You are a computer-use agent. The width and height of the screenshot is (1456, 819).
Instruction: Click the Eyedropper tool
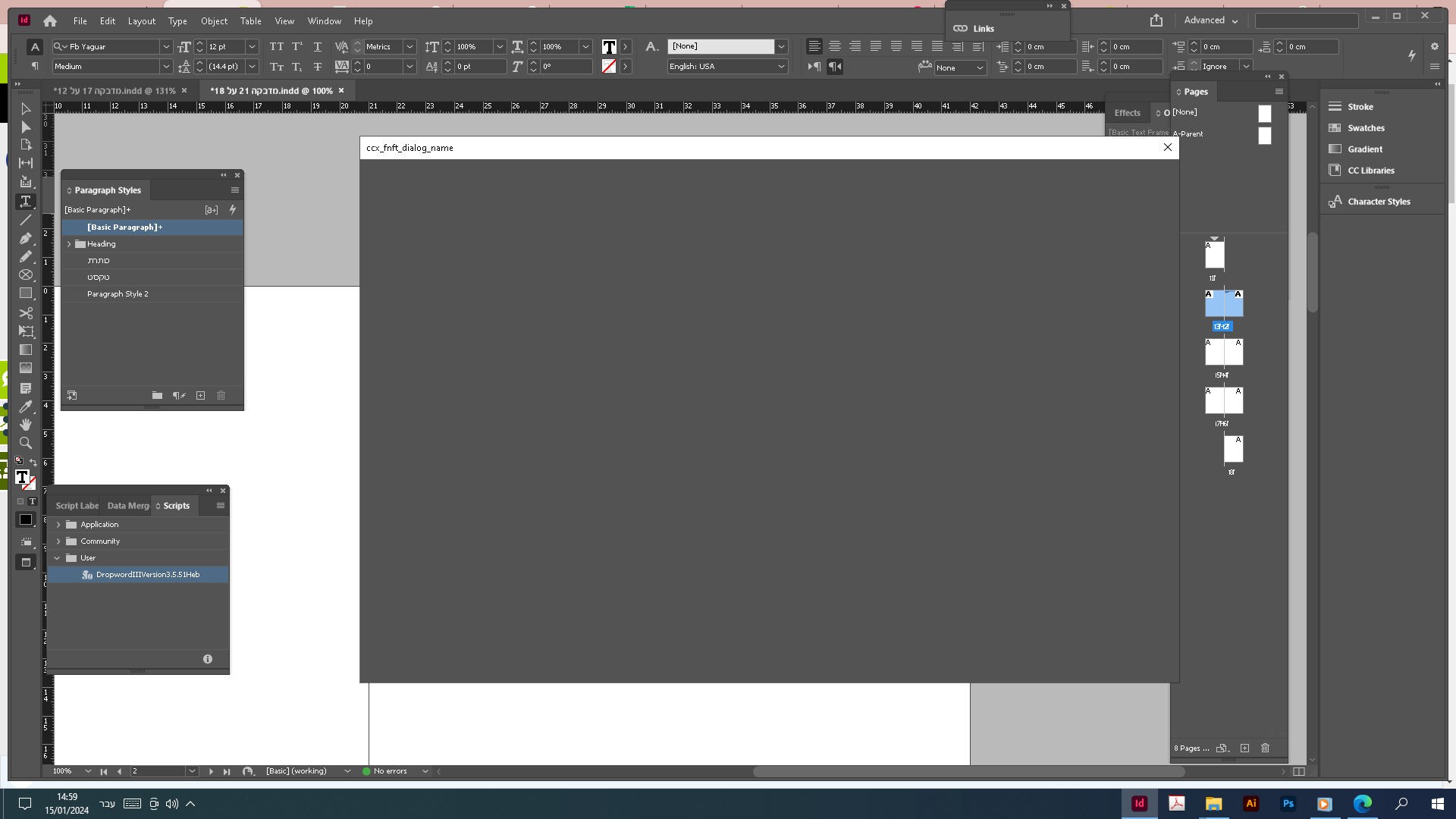(25, 406)
